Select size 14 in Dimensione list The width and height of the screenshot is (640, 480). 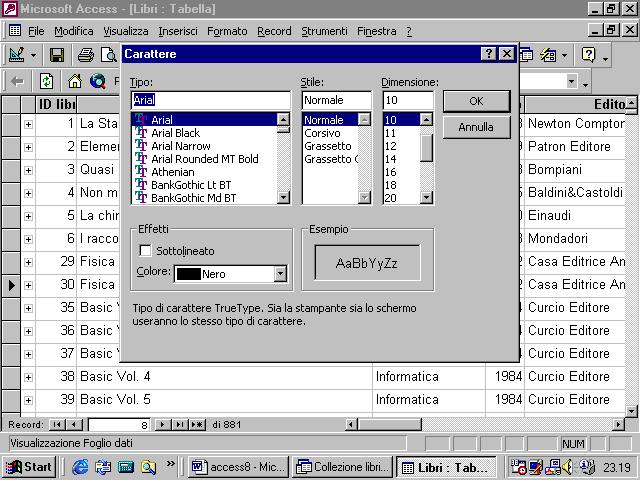pyautogui.click(x=391, y=159)
